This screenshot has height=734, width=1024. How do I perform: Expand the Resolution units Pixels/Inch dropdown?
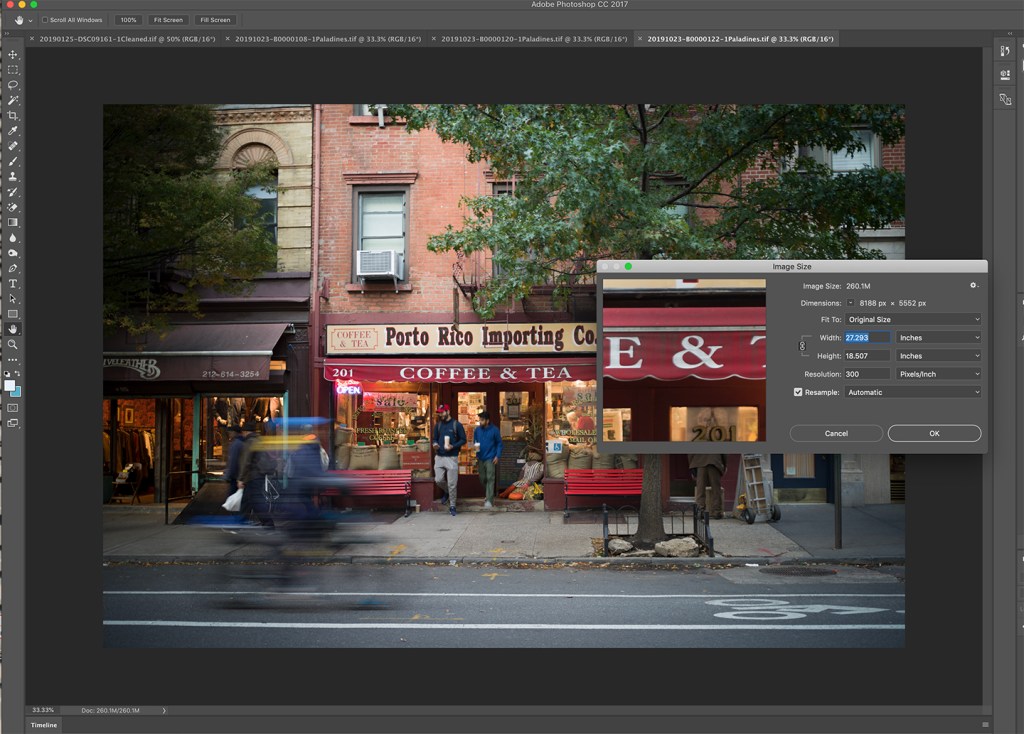tap(938, 374)
